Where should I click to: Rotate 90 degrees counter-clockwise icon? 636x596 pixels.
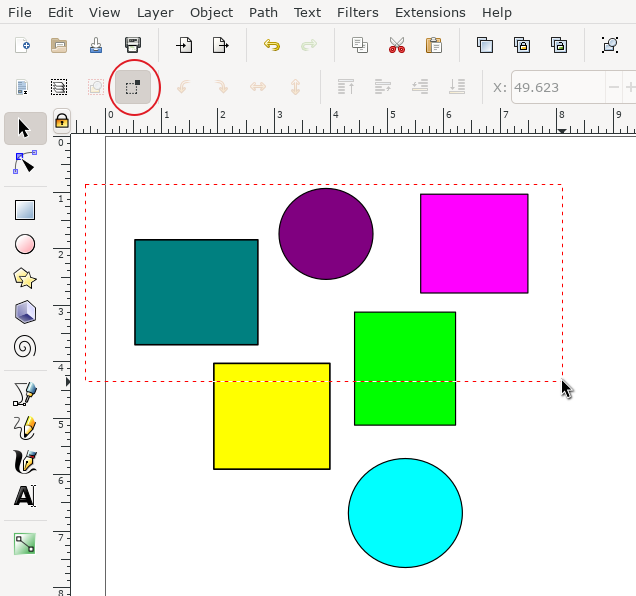184,87
